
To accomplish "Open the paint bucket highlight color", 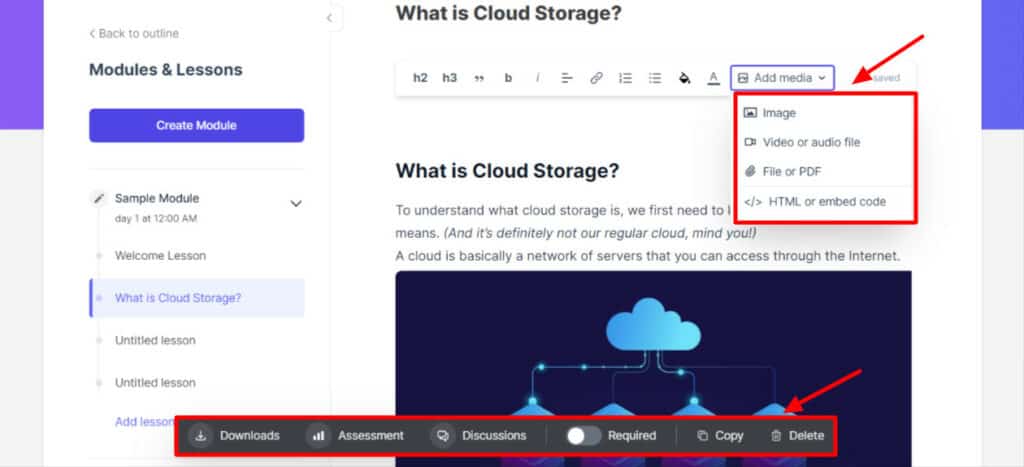I will 684,78.
